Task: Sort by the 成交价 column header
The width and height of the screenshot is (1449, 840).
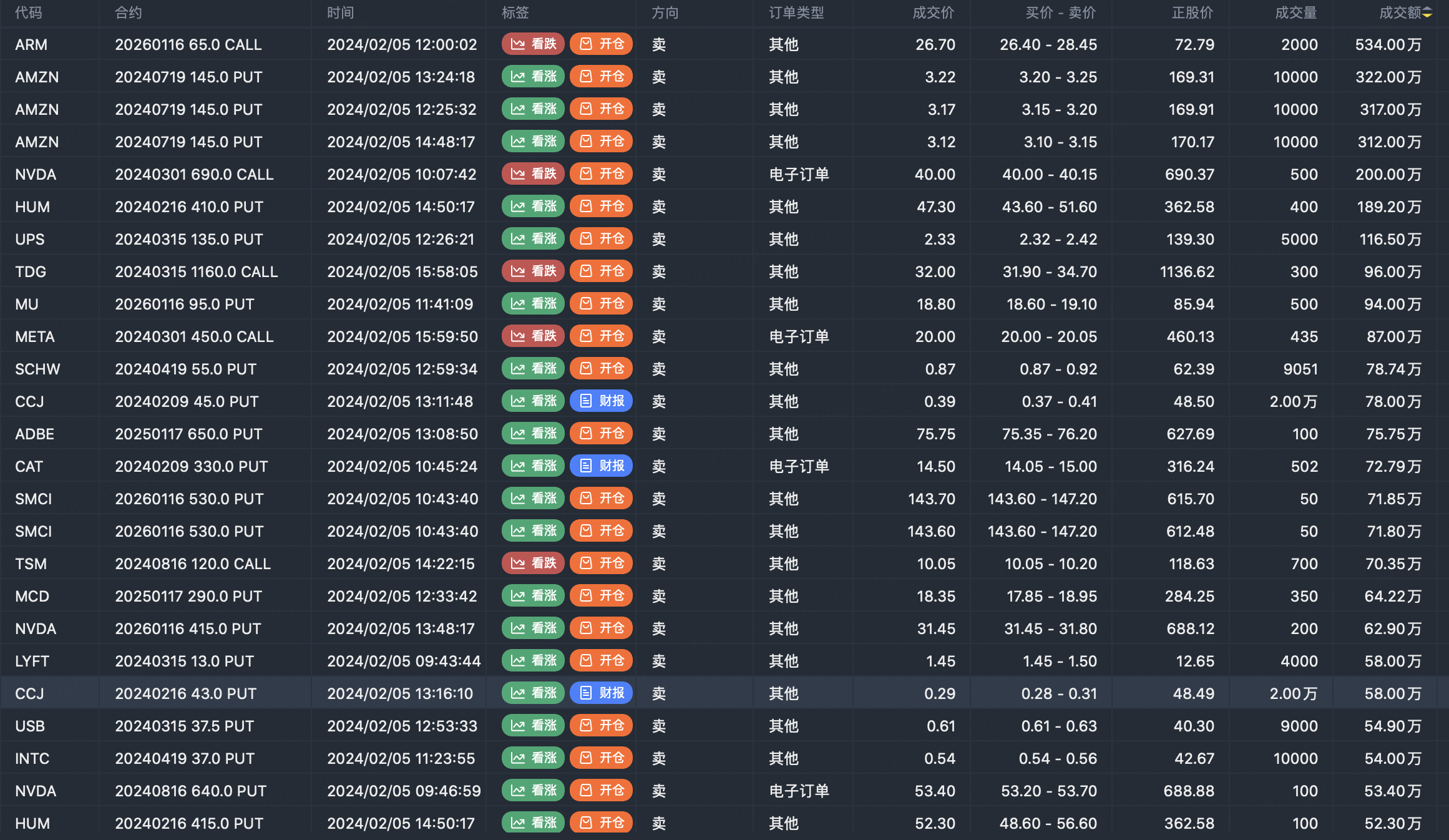Action: tap(933, 13)
